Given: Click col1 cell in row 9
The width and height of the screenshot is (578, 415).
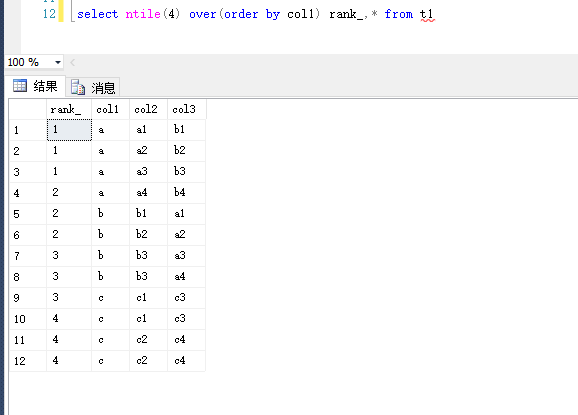Looking at the screenshot, I should 111,298.
